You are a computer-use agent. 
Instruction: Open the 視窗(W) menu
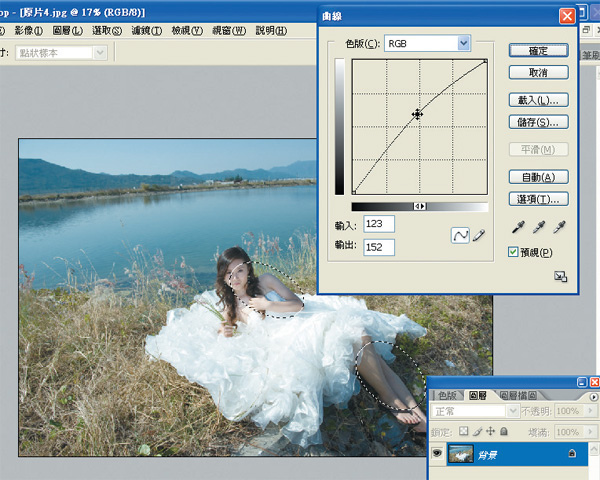(229, 31)
